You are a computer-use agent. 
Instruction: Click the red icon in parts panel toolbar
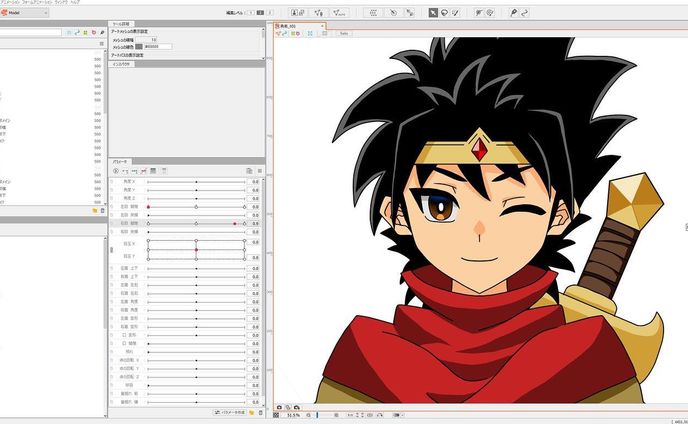click(x=93, y=32)
